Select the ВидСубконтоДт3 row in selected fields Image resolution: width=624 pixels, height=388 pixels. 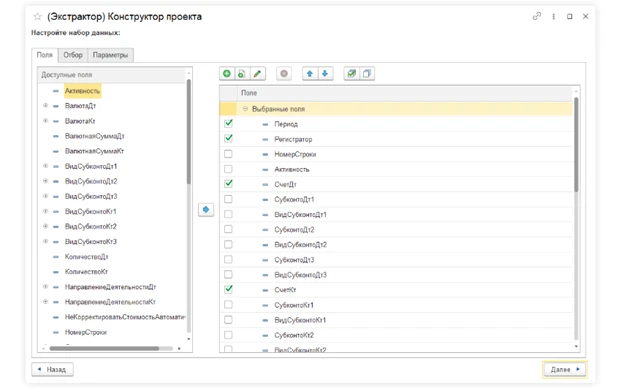click(x=396, y=275)
